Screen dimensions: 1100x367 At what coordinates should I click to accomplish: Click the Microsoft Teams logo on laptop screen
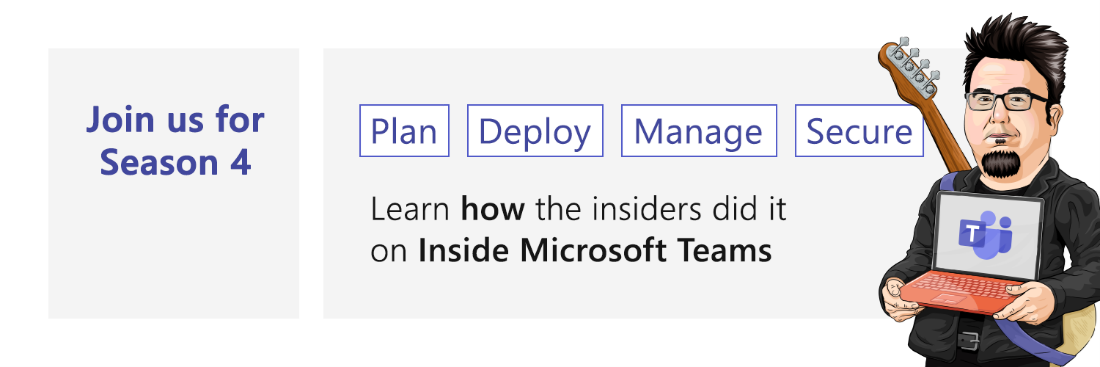point(986,235)
